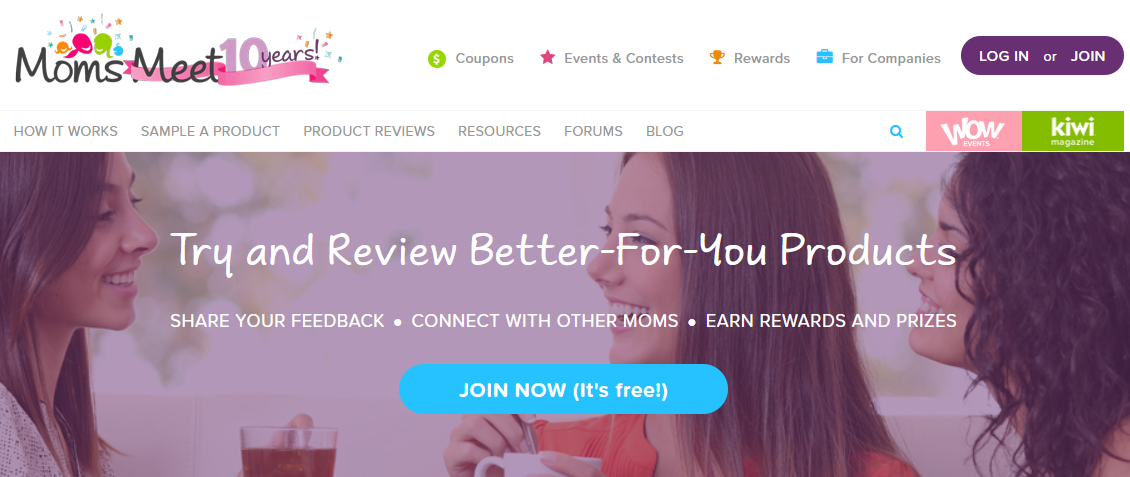The image size is (1130, 477).
Task: Click the Rewards text link
Action: click(762, 58)
